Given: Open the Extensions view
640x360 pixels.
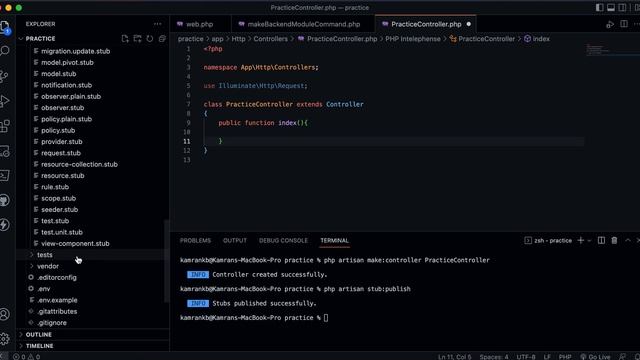Looking at the screenshot, I should [x=5, y=126].
